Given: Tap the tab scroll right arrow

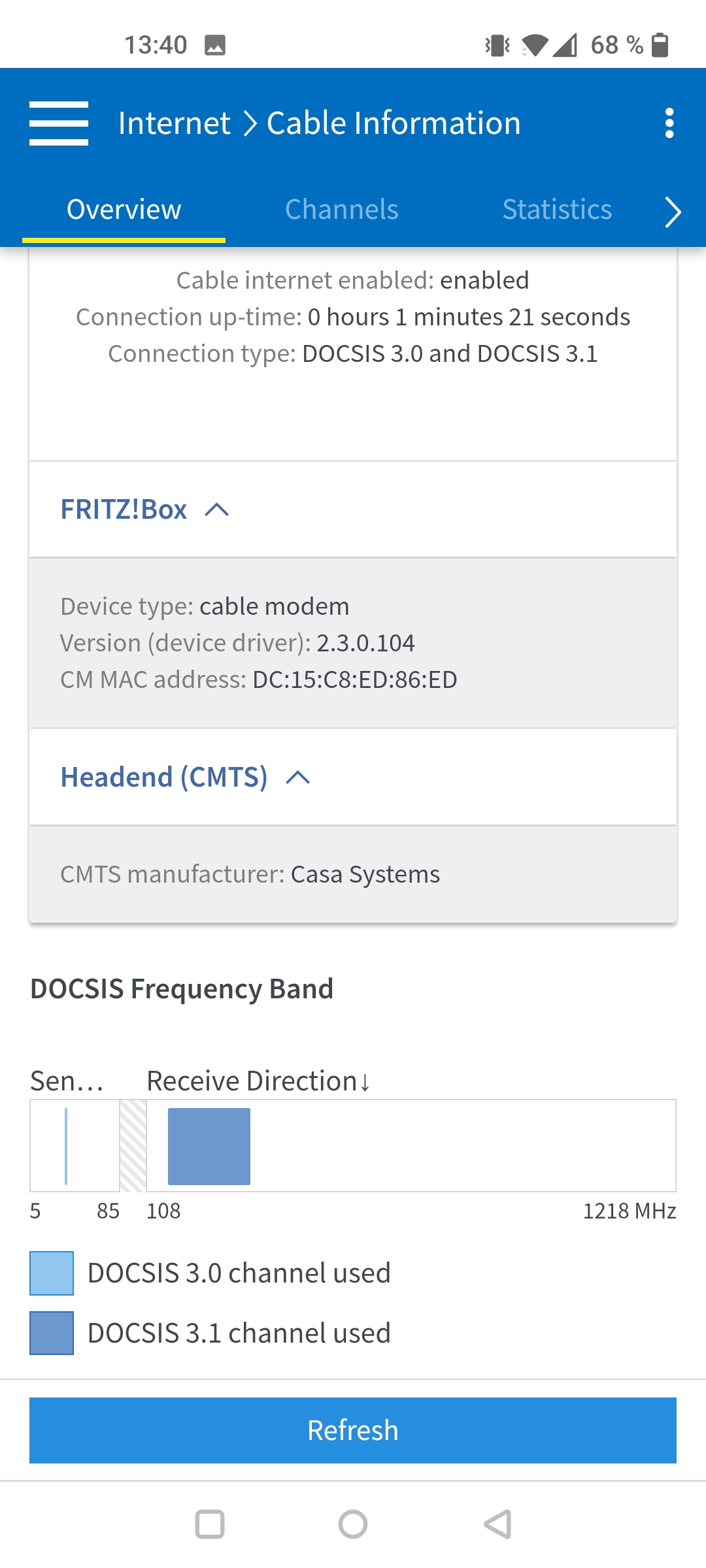Looking at the screenshot, I should pyautogui.click(x=672, y=212).
